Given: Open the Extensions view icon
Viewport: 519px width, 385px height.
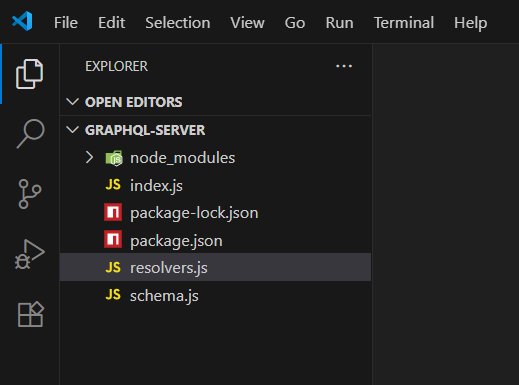Looking at the screenshot, I should pos(30,314).
